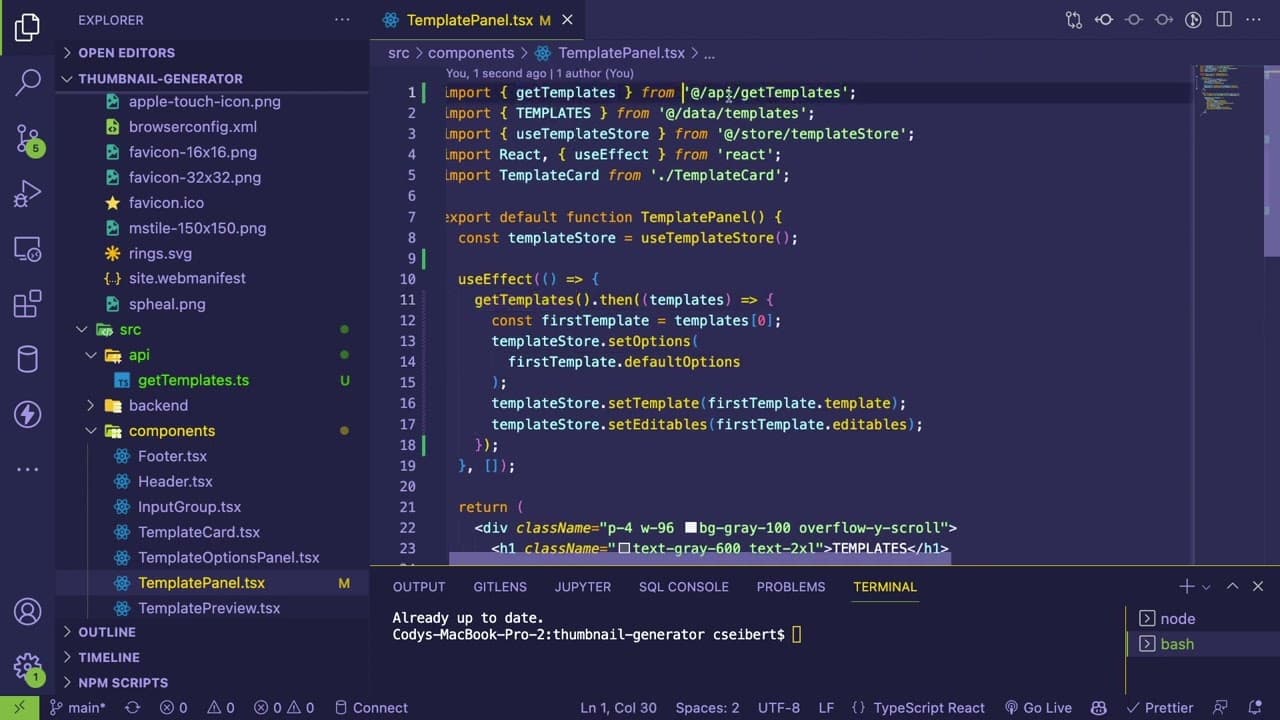
Task: Maximize the terminal panel size
Action: click(x=1233, y=587)
